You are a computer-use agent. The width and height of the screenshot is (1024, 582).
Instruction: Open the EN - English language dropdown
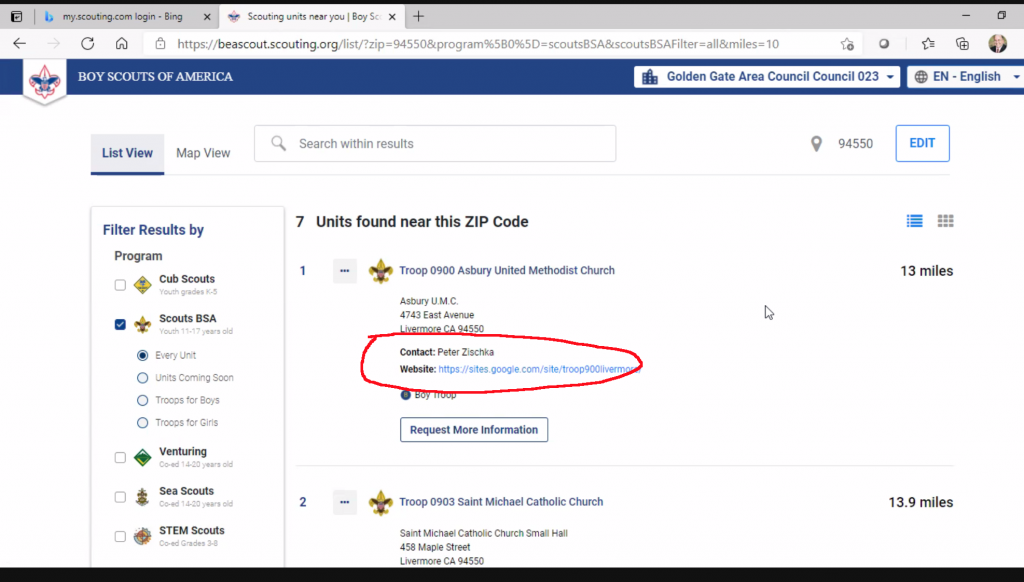966,77
